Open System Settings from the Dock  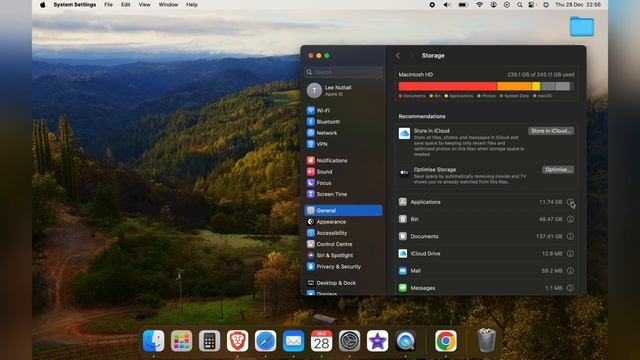point(349,341)
